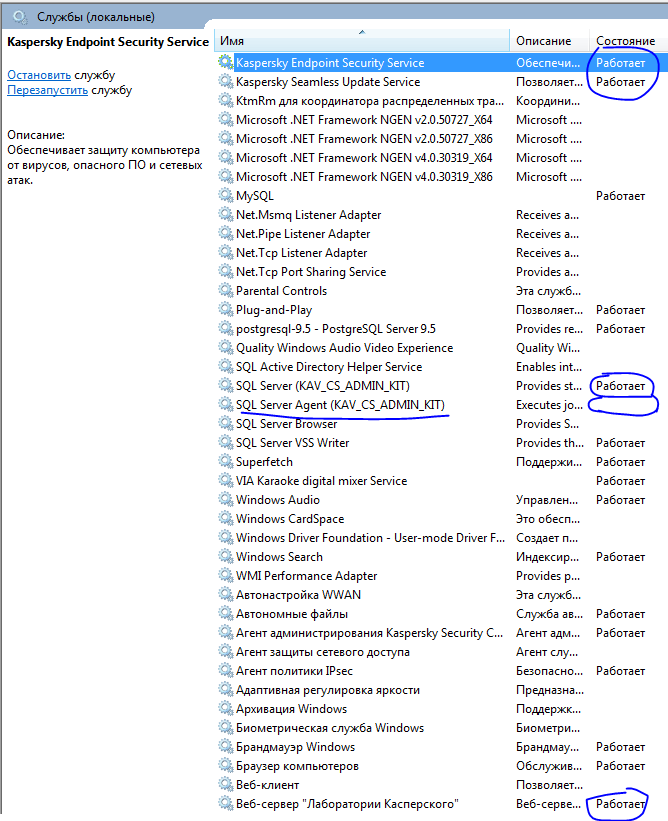Select Агент защиты сетевого доступа service
668x821 pixels.
pyautogui.click(x=322, y=651)
